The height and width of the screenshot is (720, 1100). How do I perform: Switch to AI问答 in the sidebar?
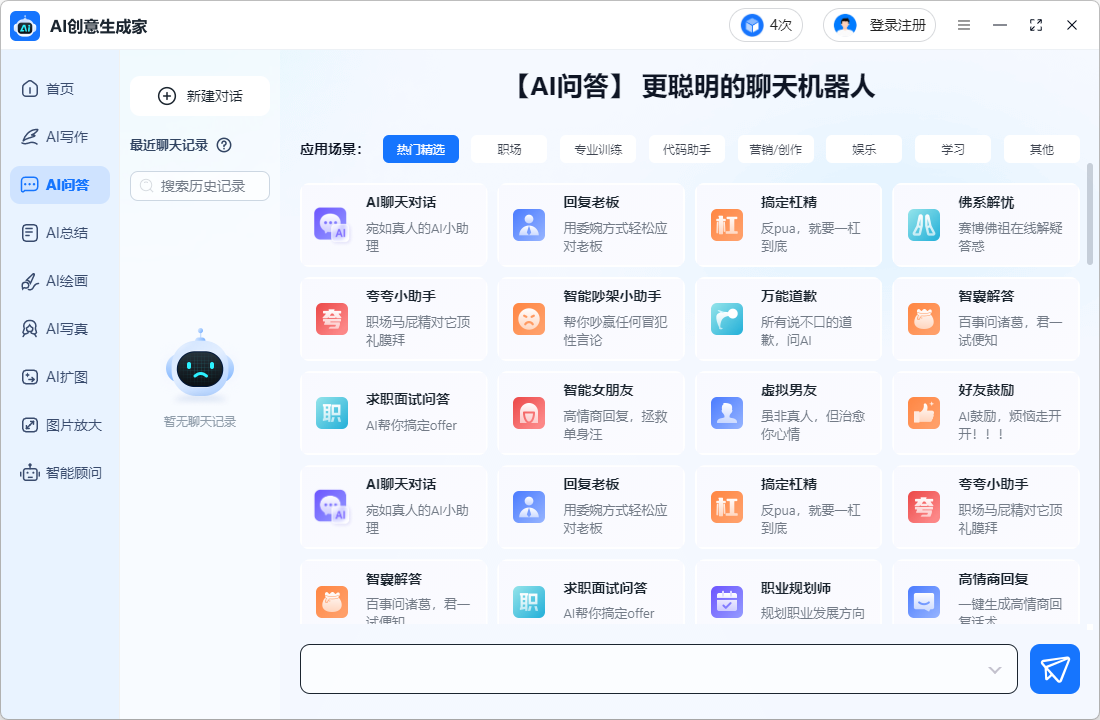[x=60, y=185]
